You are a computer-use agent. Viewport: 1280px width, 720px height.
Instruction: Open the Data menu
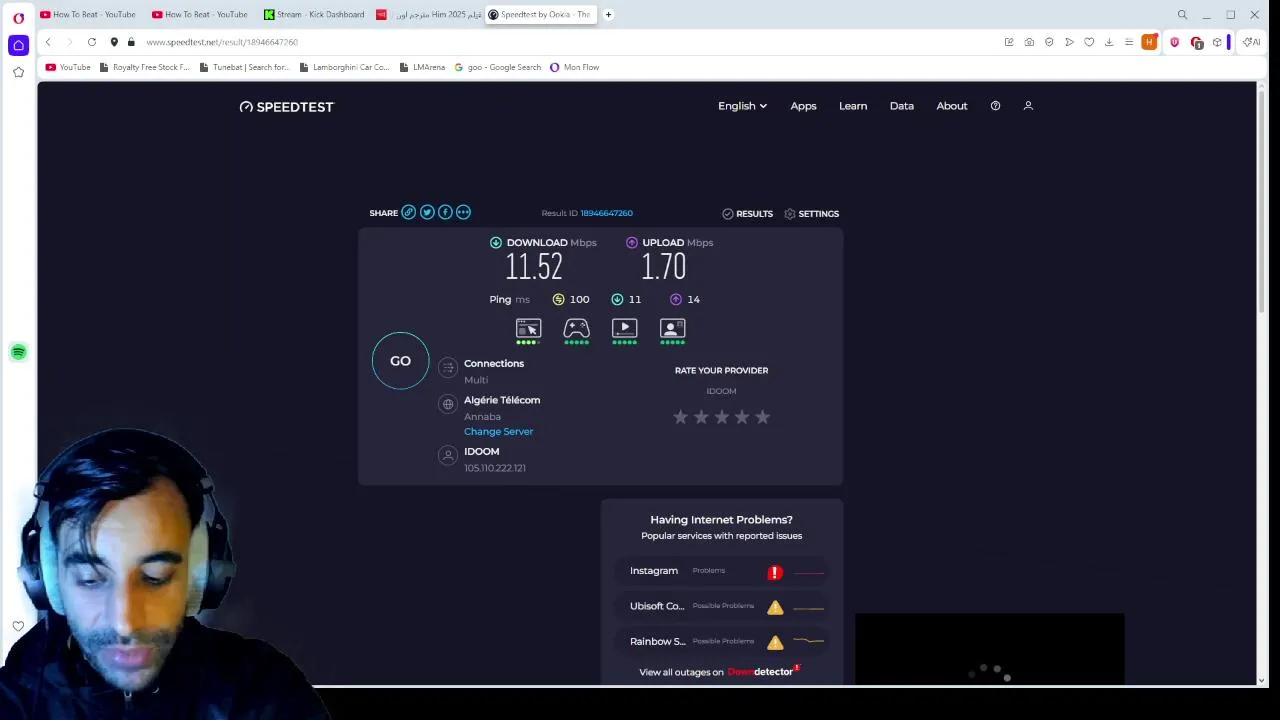902,106
